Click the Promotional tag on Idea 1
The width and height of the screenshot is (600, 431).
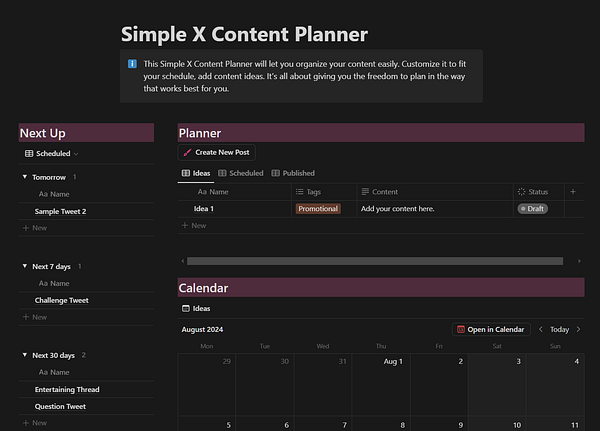coord(318,209)
